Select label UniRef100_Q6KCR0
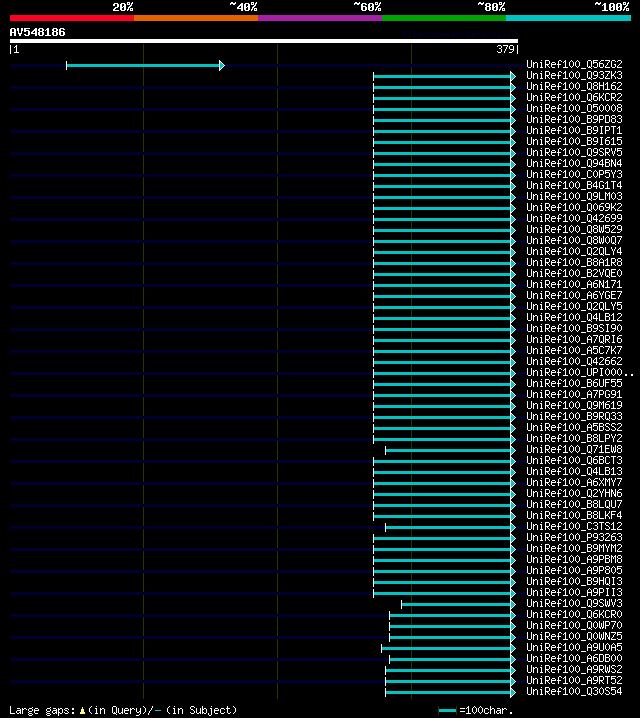This screenshot has height=718, width=640. (574, 614)
